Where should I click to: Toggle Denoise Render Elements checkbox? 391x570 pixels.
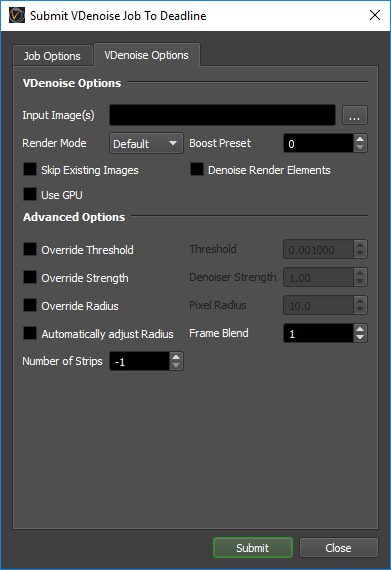[x=197, y=169]
